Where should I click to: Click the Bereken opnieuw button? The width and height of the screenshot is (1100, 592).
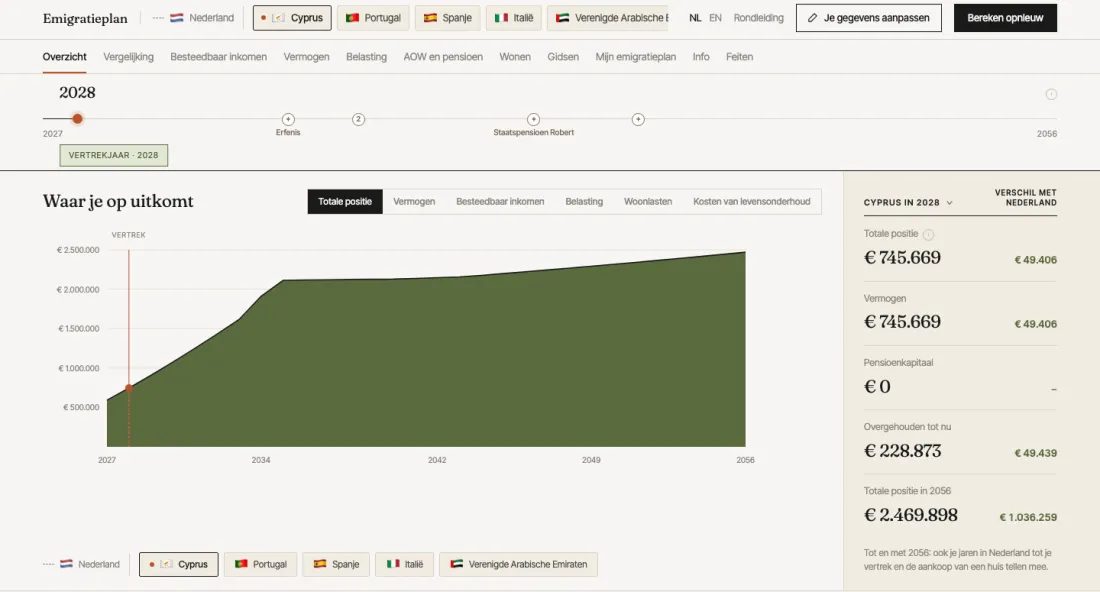pos(1005,18)
